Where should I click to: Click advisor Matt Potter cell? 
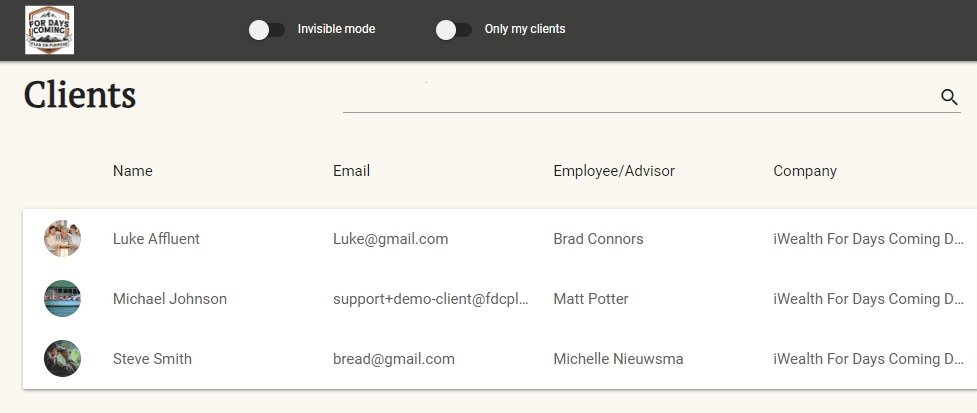[x=591, y=299]
